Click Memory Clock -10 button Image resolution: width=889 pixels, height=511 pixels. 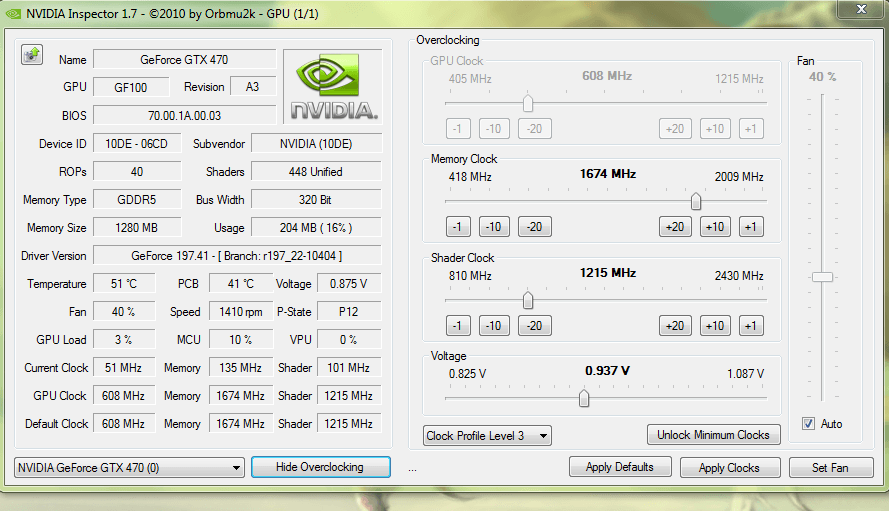[494, 227]
